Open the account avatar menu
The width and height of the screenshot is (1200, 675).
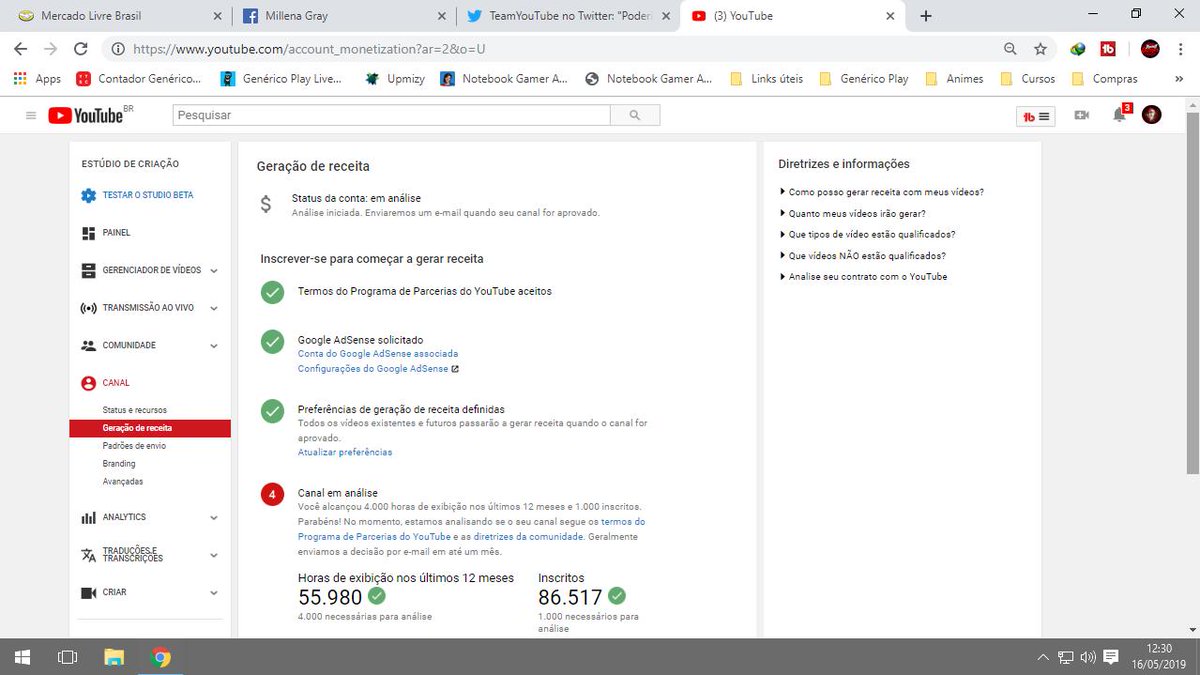pyautogui.click(x=1152, y=115)
